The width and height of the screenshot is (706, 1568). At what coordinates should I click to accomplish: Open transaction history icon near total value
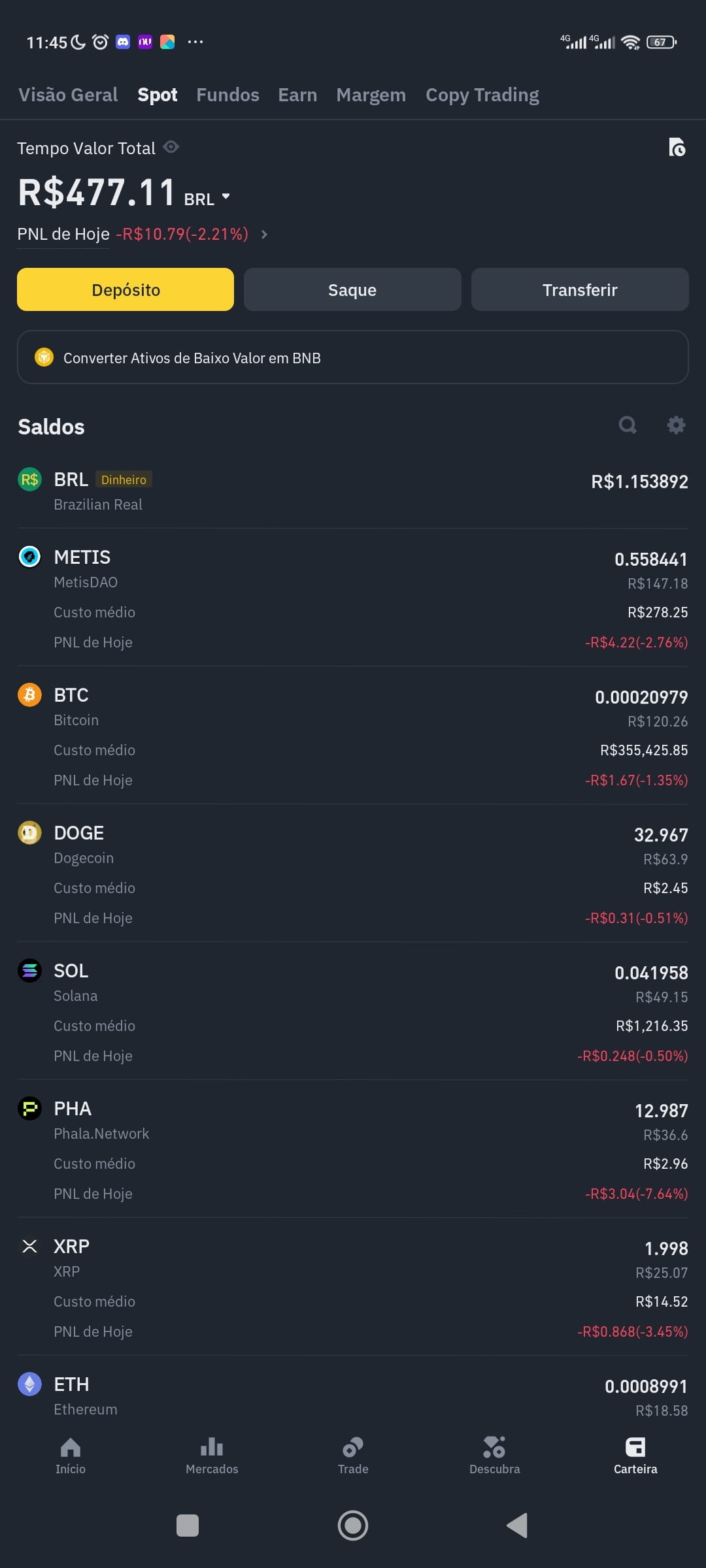677,148
